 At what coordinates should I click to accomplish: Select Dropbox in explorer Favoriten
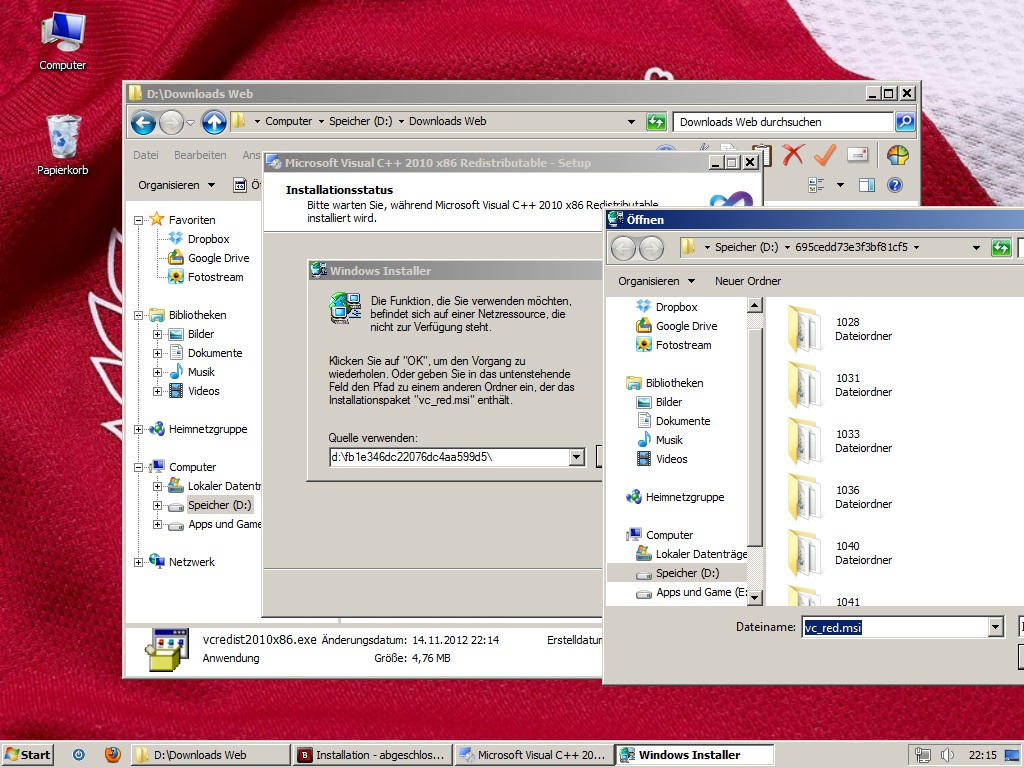[x=208, y=239]
